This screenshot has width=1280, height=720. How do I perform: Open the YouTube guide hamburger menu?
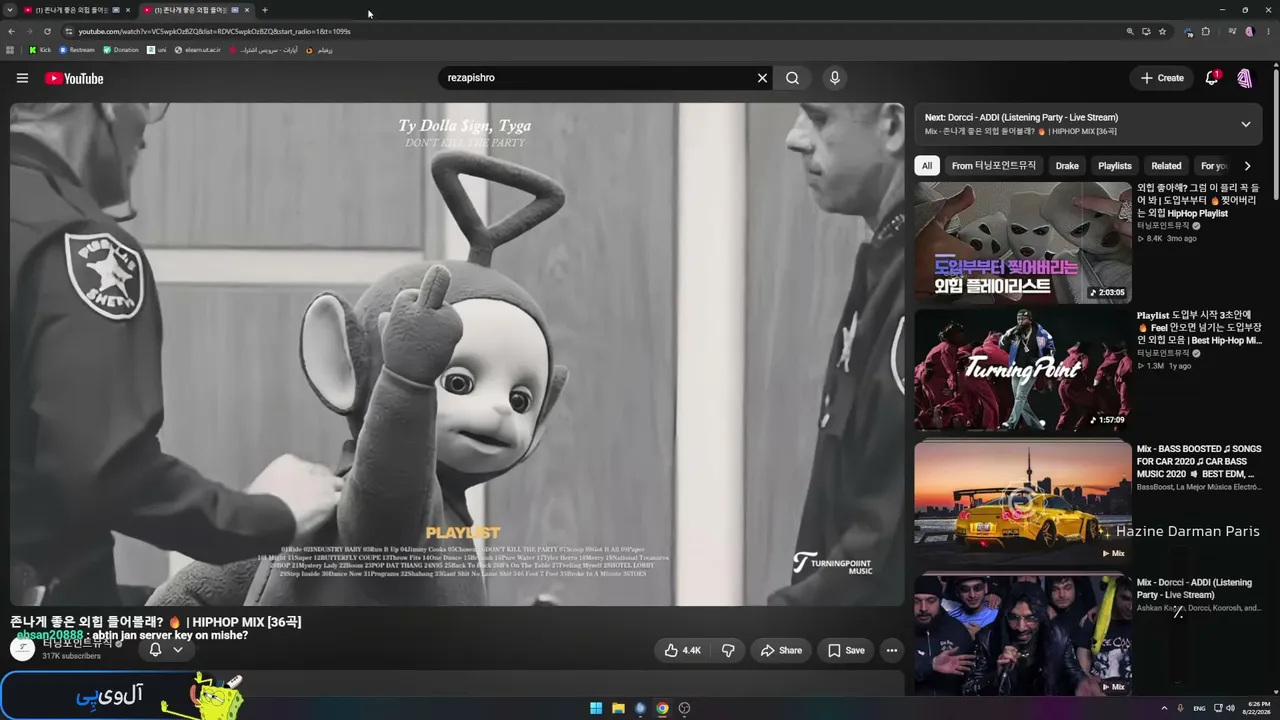point(22,78)
